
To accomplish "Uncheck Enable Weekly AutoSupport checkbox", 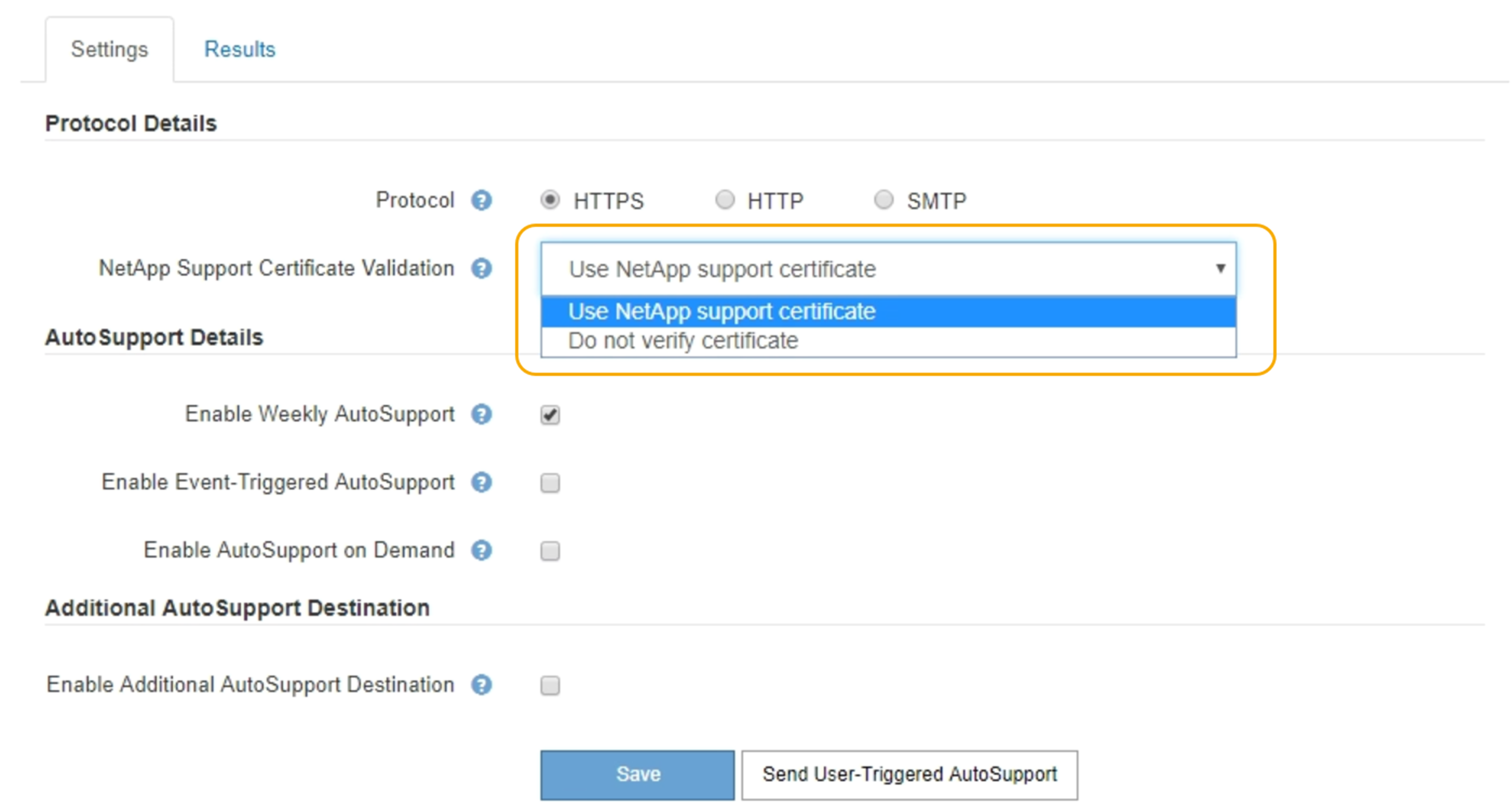I will click(550, 415).
